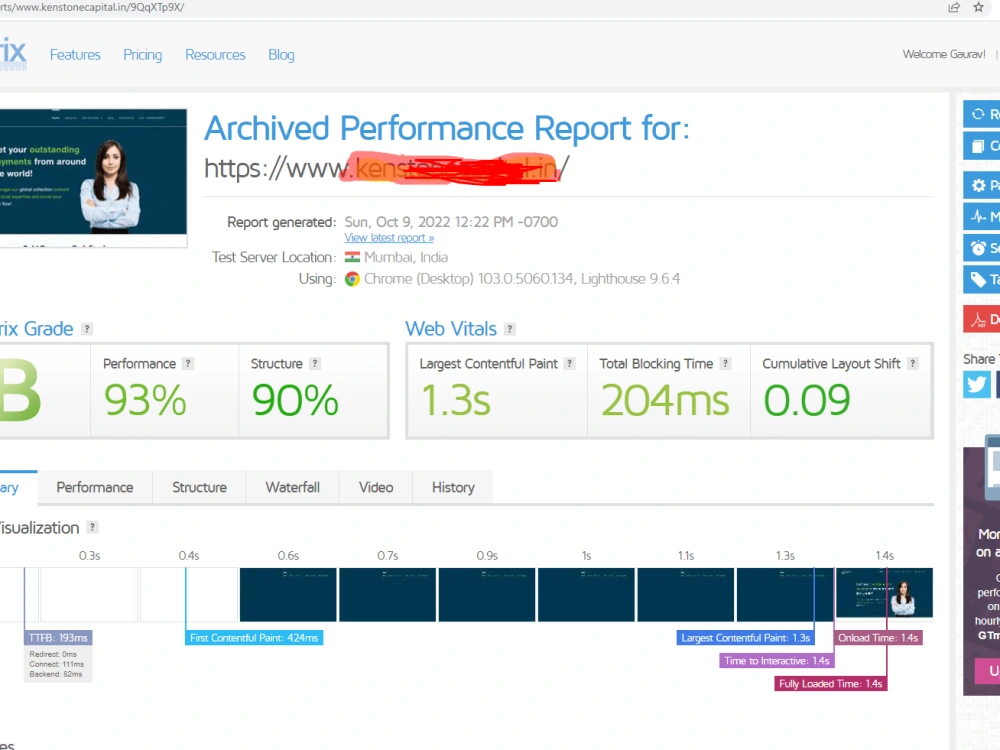Click the tag icon button

[982, 279]
